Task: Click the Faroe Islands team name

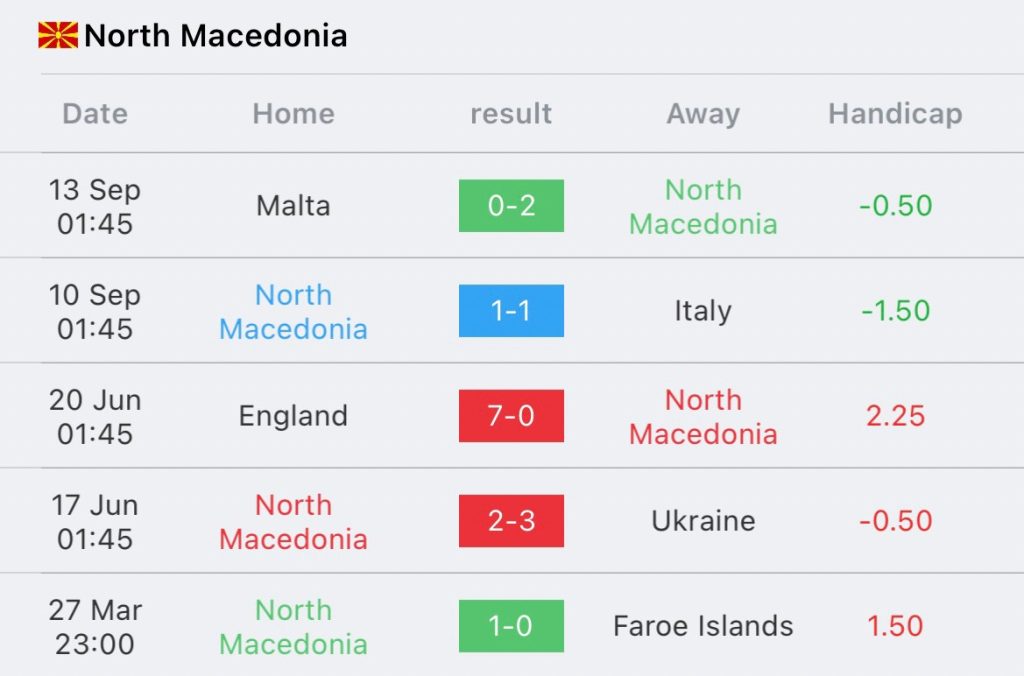Action: pyautogui.click(x=703, y=626)
